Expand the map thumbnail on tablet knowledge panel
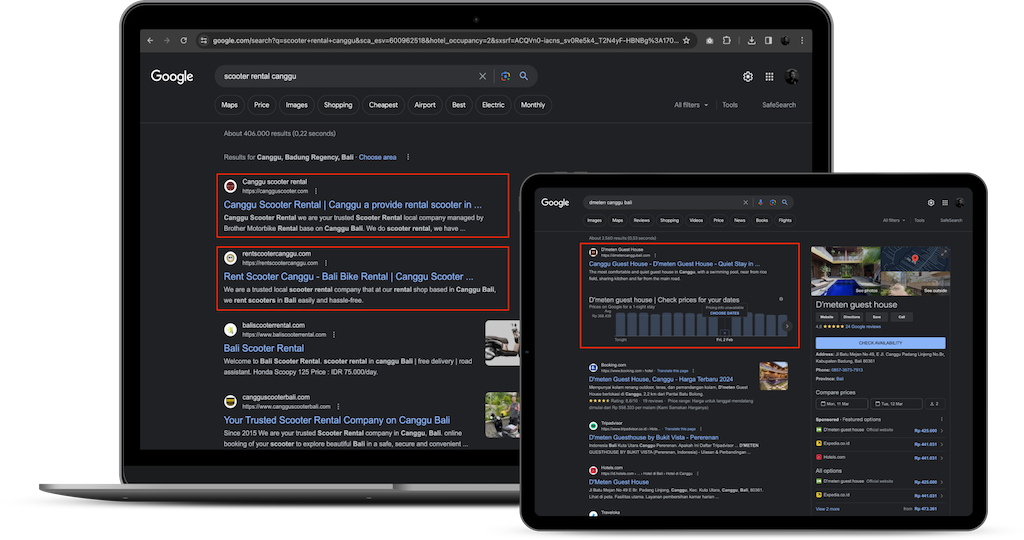 [x=944, y=252]
